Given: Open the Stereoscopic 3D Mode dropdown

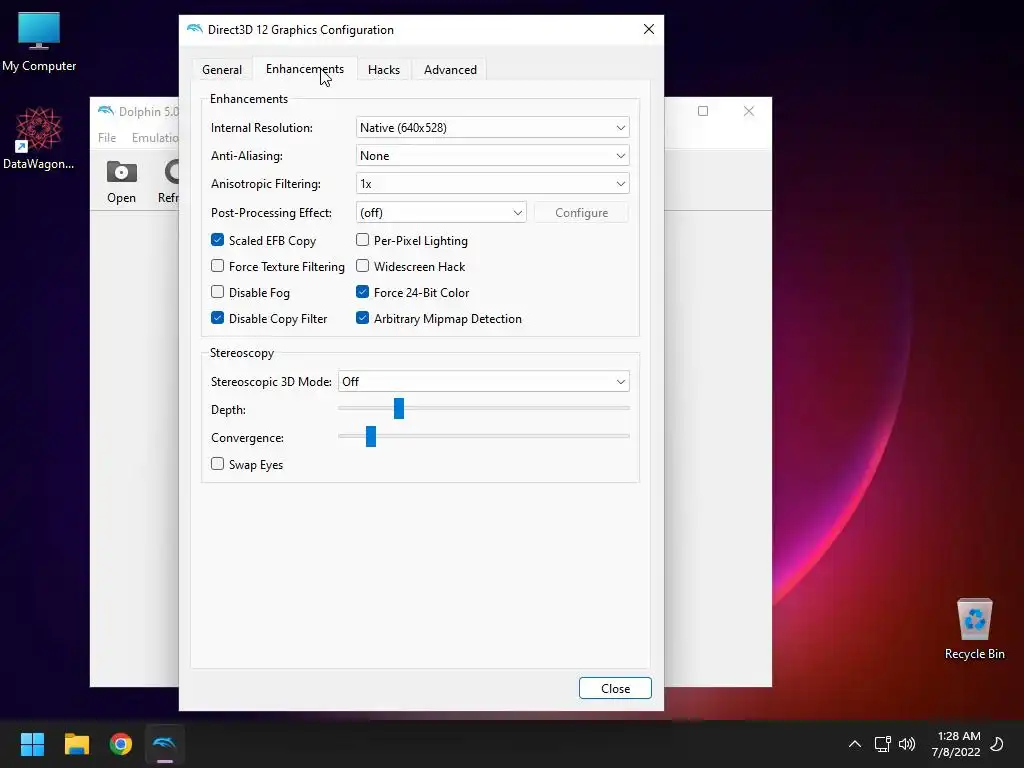Looking at the screenshot, I should tap(483, 381).
